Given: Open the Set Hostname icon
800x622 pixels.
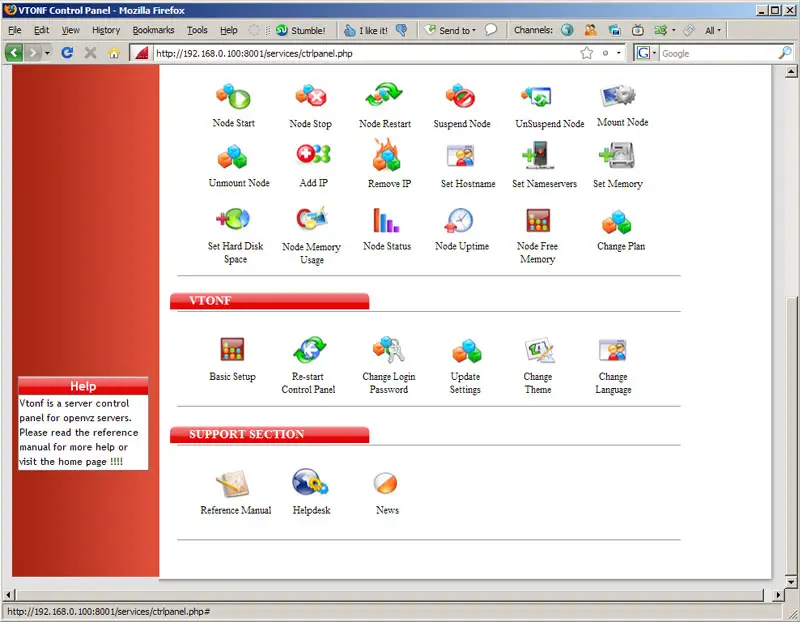Looking at the screenshot, I should pos(461,156).
